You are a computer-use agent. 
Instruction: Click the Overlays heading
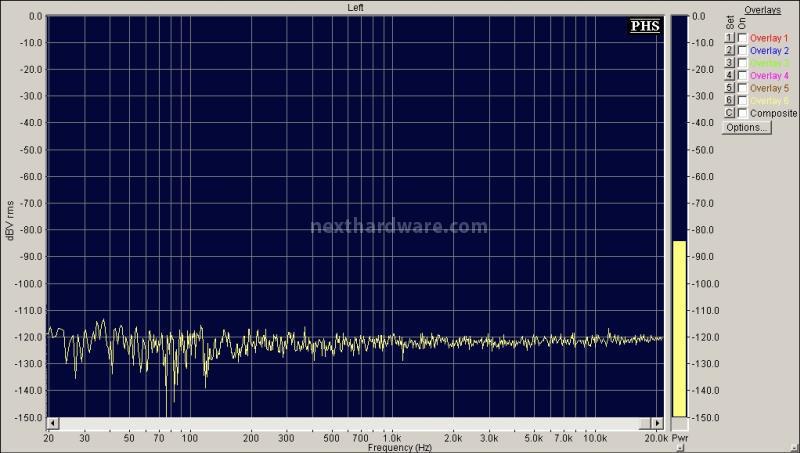click(762, 10)
